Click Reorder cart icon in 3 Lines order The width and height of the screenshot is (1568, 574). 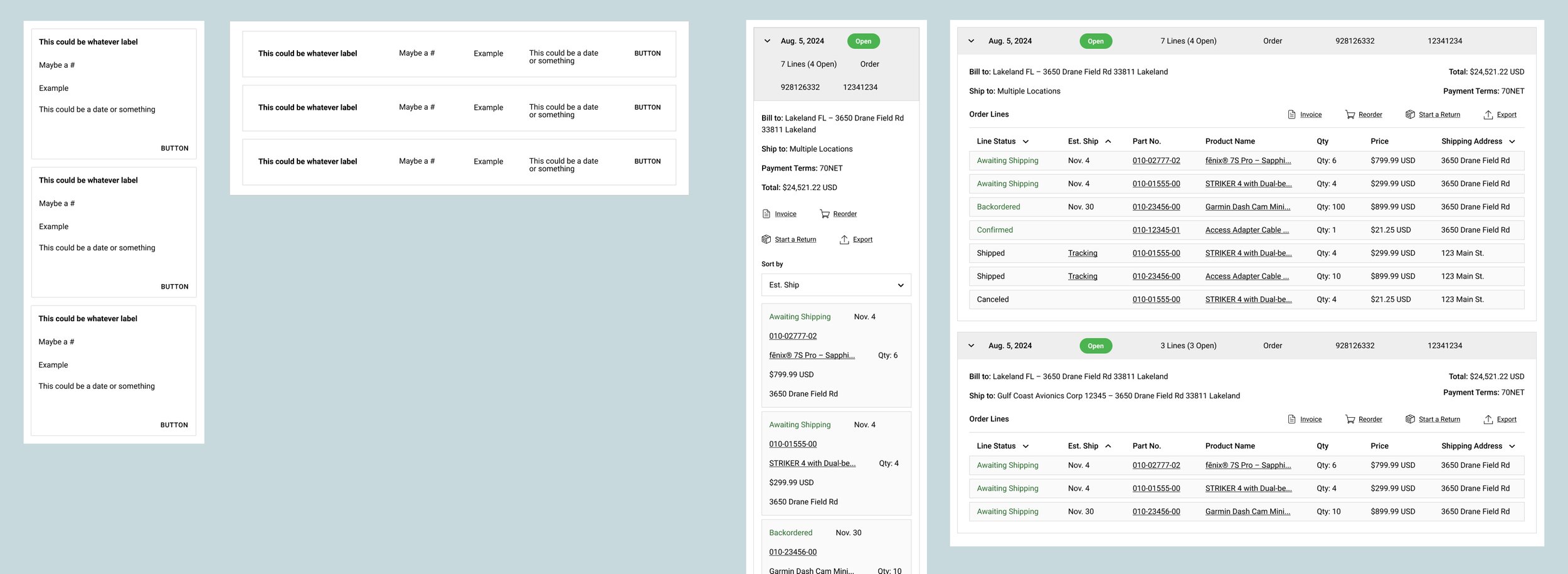pos(1350,419)
